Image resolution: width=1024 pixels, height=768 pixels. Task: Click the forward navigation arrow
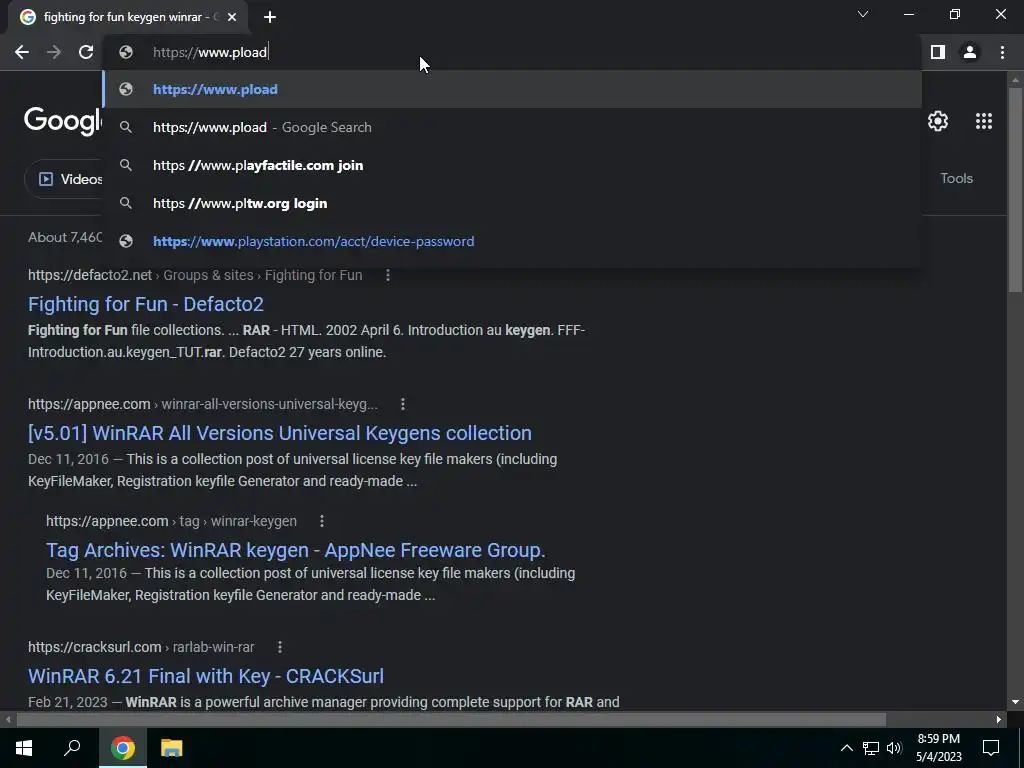(54, 52)
